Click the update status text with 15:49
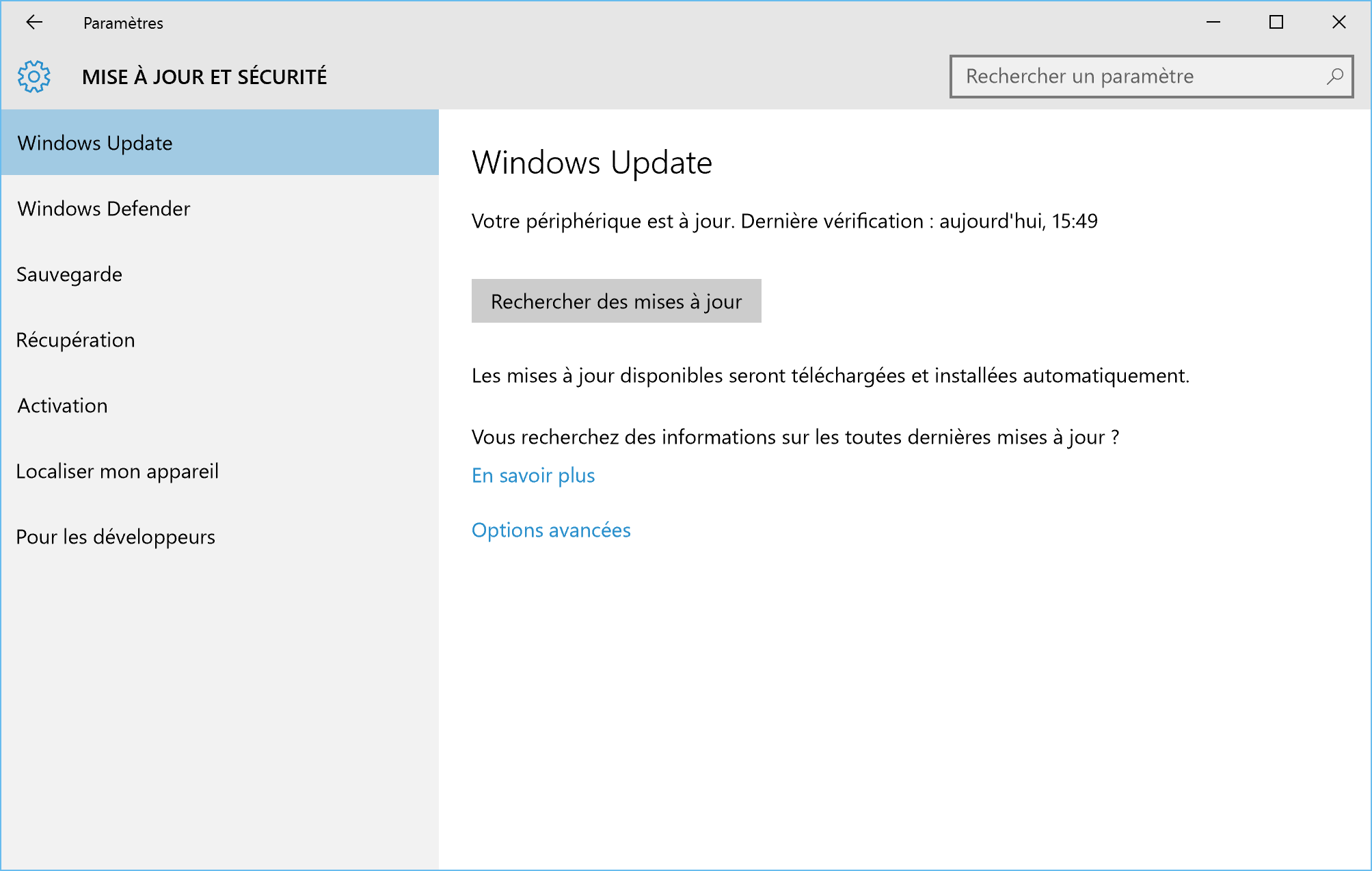The height and width of the screenshot is (871, 1372). tap(785, 221)
